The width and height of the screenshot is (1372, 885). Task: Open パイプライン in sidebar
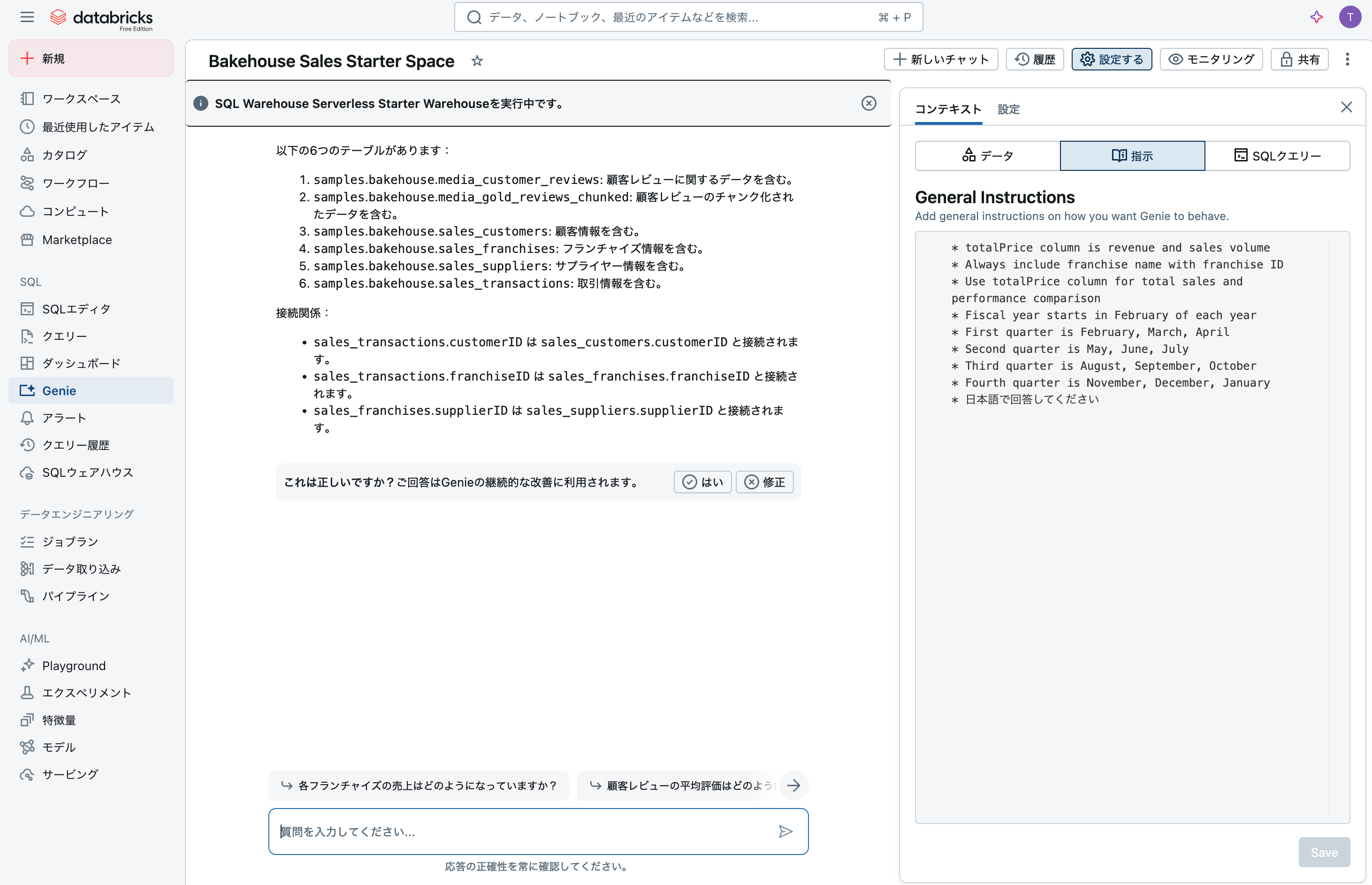pyautogui.click(x=91, y=596)
